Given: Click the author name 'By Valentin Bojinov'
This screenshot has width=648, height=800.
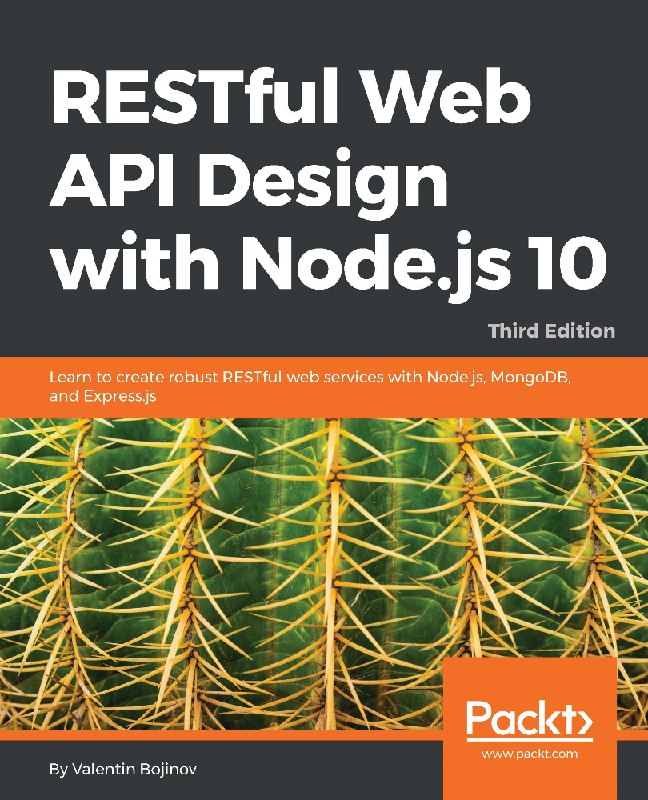Looking at the screenshot, I should 122,769.
